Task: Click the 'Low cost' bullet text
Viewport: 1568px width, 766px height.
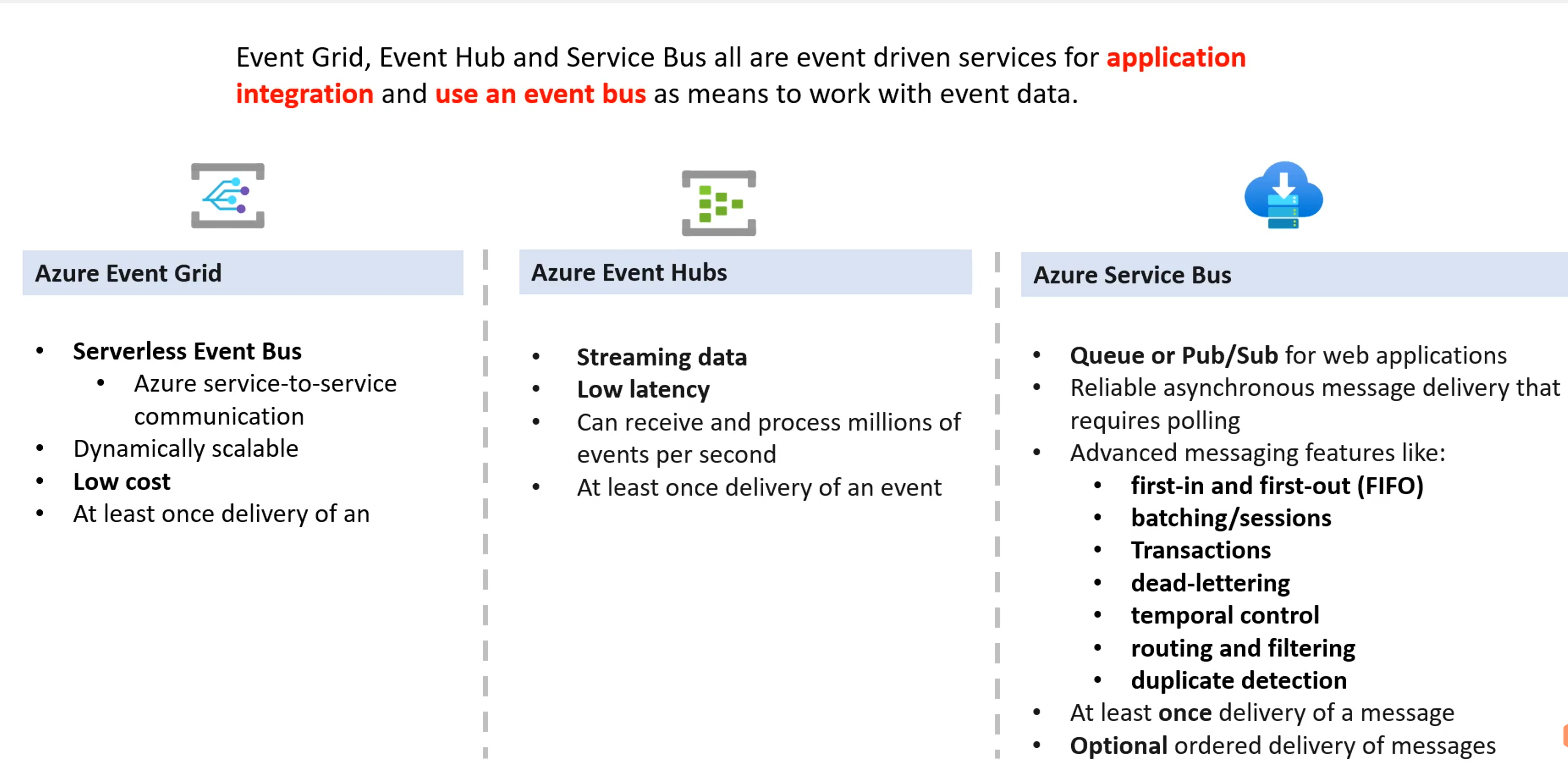Action: tap(122, 482)
